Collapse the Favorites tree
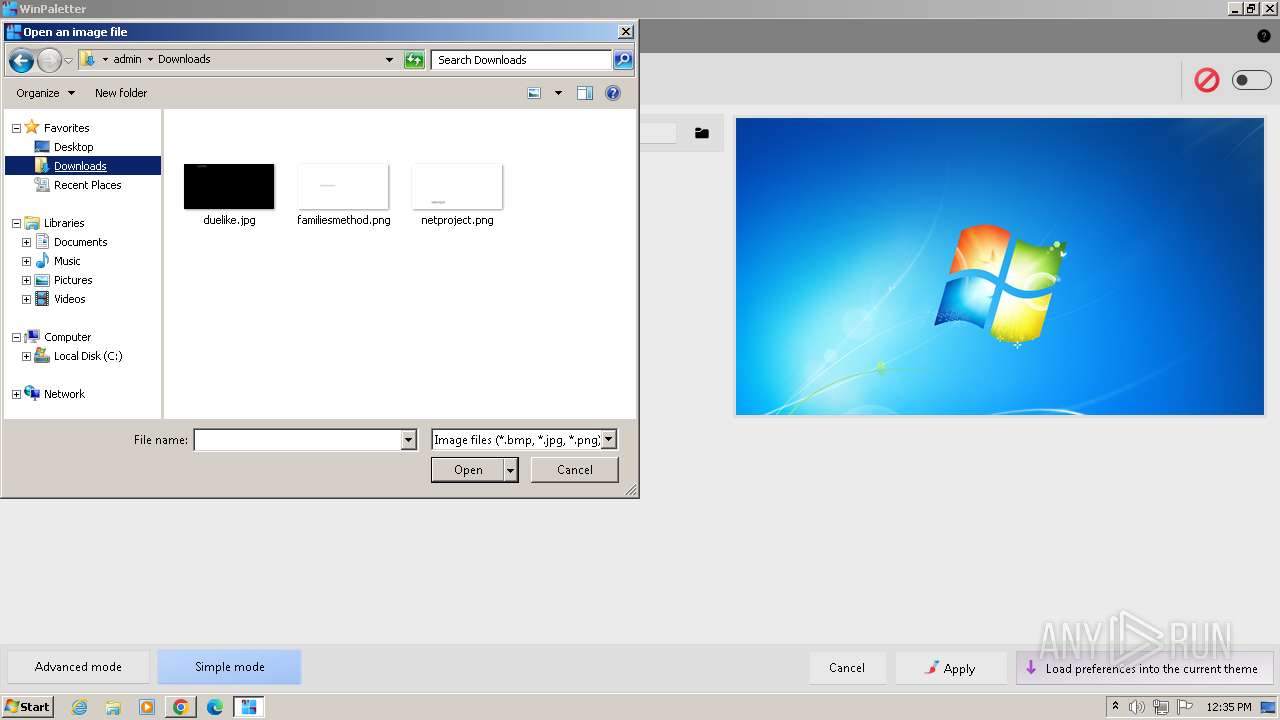Viewport: 1280px width, 720px height. (16, 128)
